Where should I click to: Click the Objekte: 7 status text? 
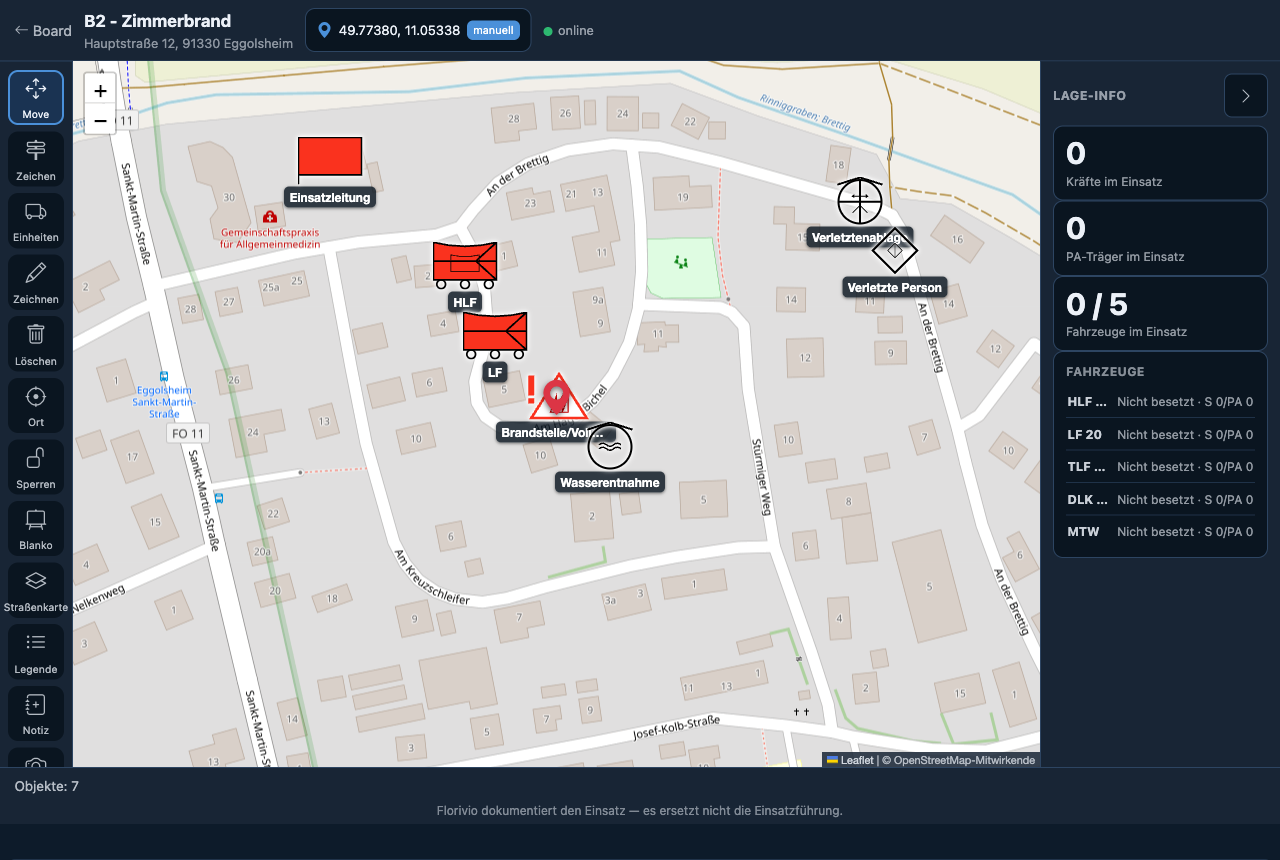point(47,787)
